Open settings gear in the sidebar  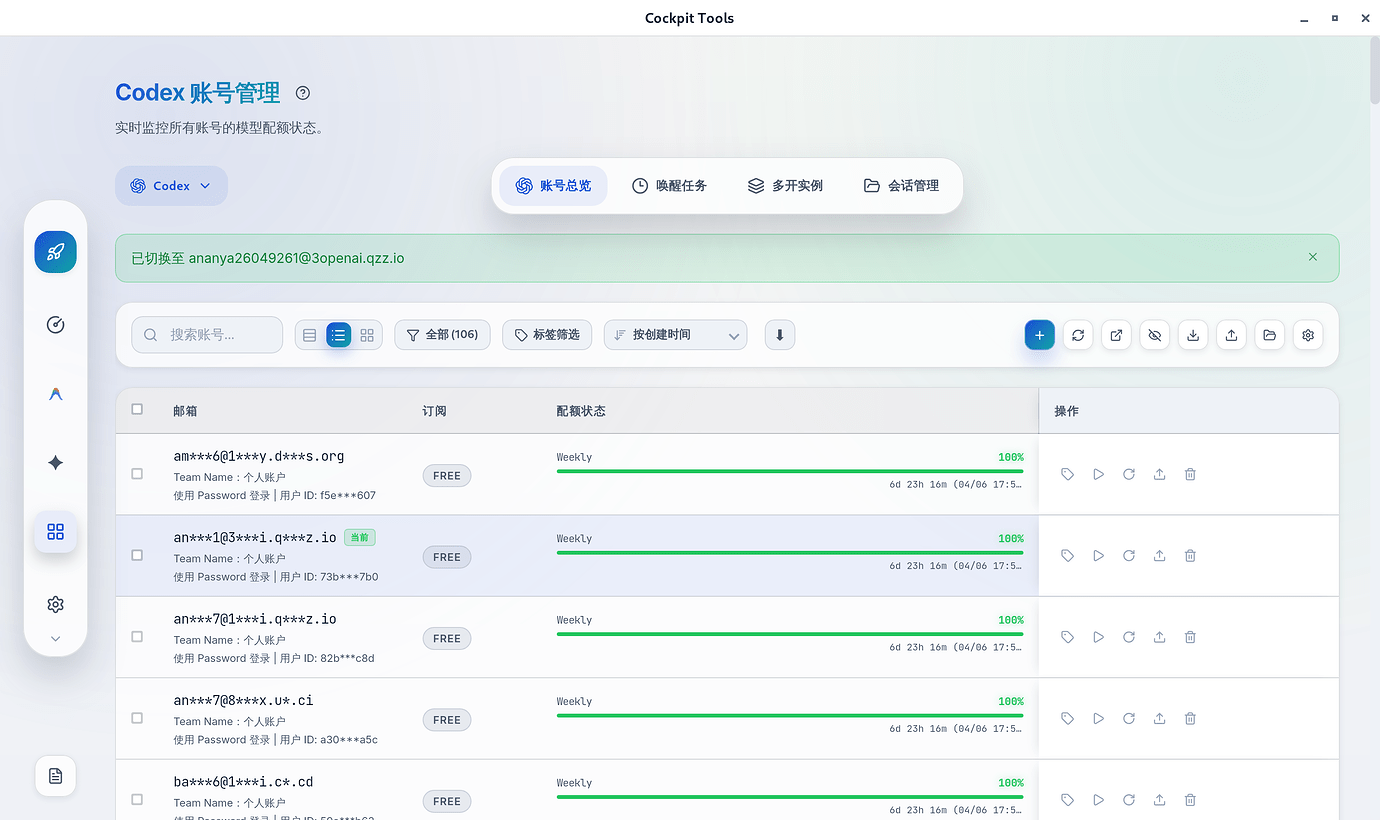55,604
